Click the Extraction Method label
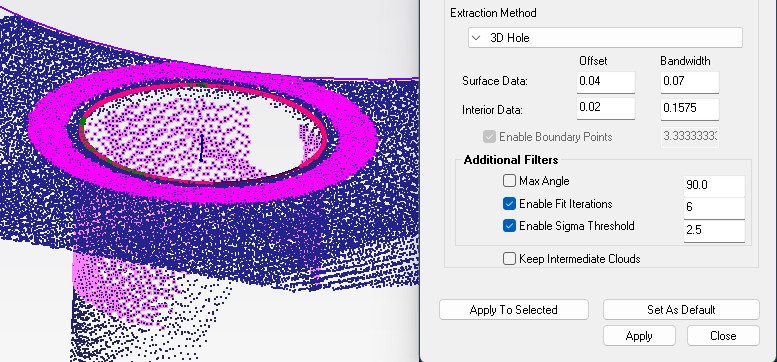The image size is (777, 362). (493, 13)
